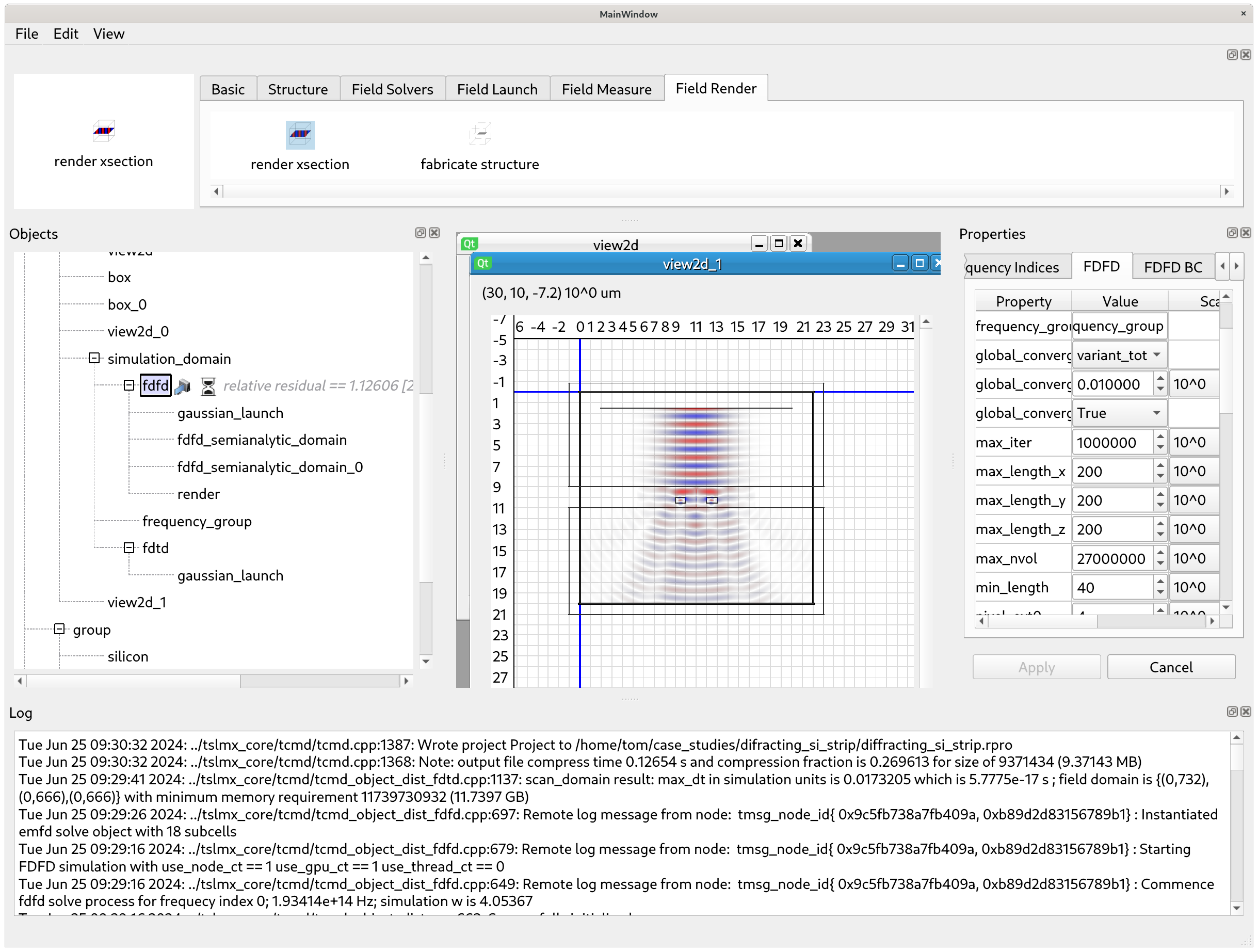Click the render xsection icon in Field Render tab
The width and height of the screenshot is (1258, 952).
tap(300, 135)
